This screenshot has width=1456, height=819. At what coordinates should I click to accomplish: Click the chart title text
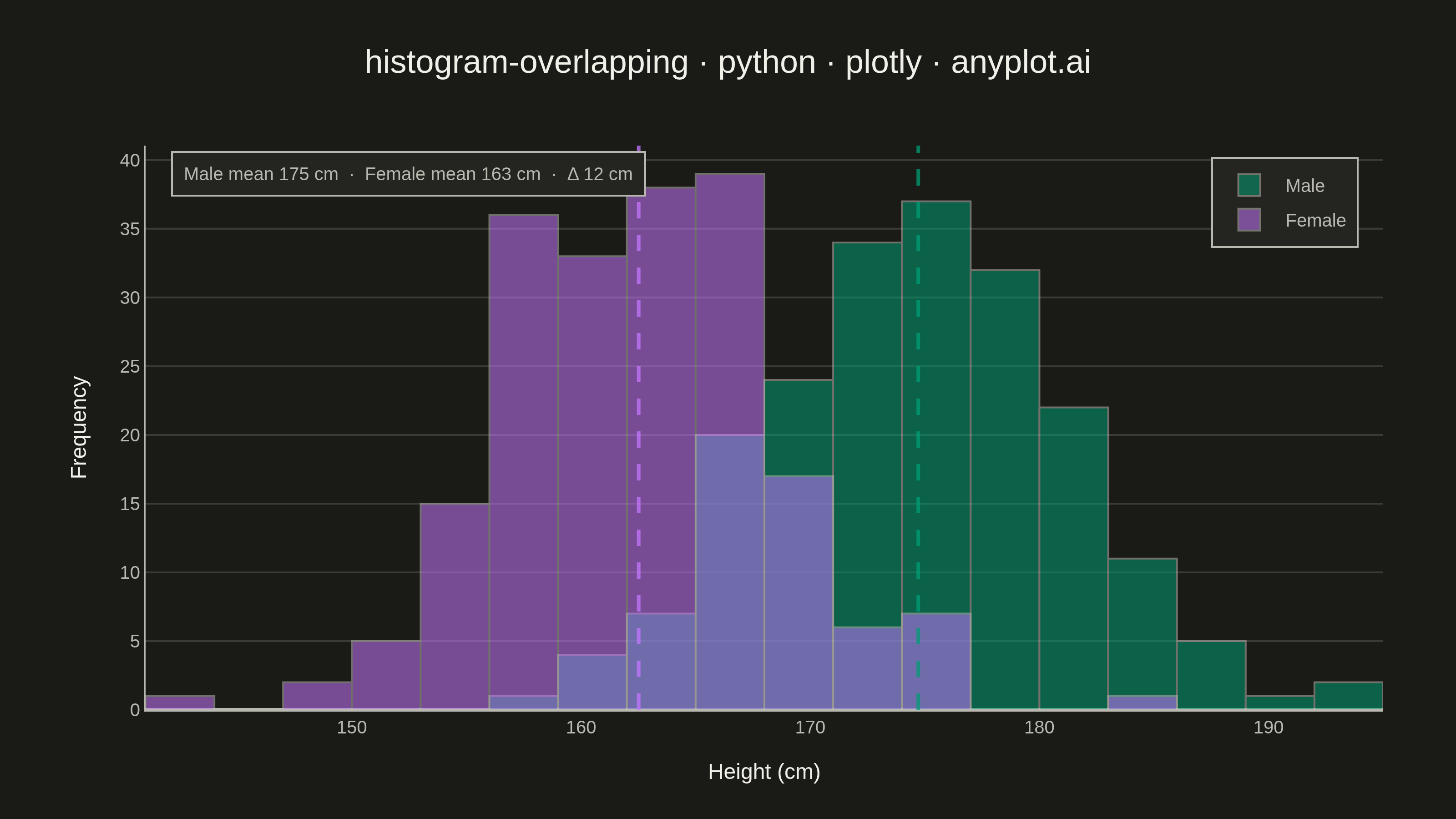728,62
